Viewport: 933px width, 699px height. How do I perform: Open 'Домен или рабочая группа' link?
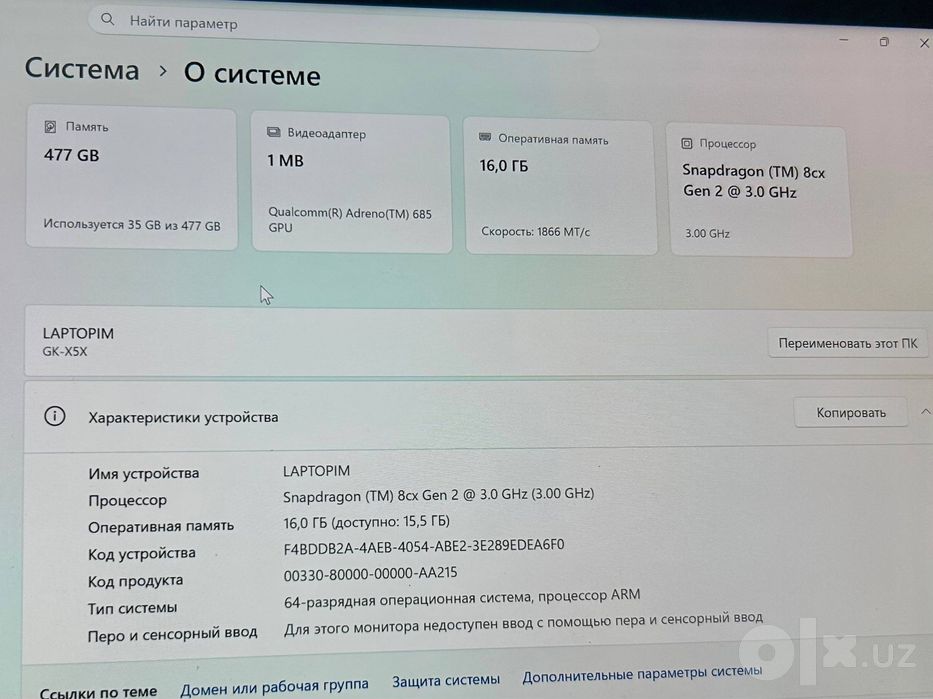274,687
